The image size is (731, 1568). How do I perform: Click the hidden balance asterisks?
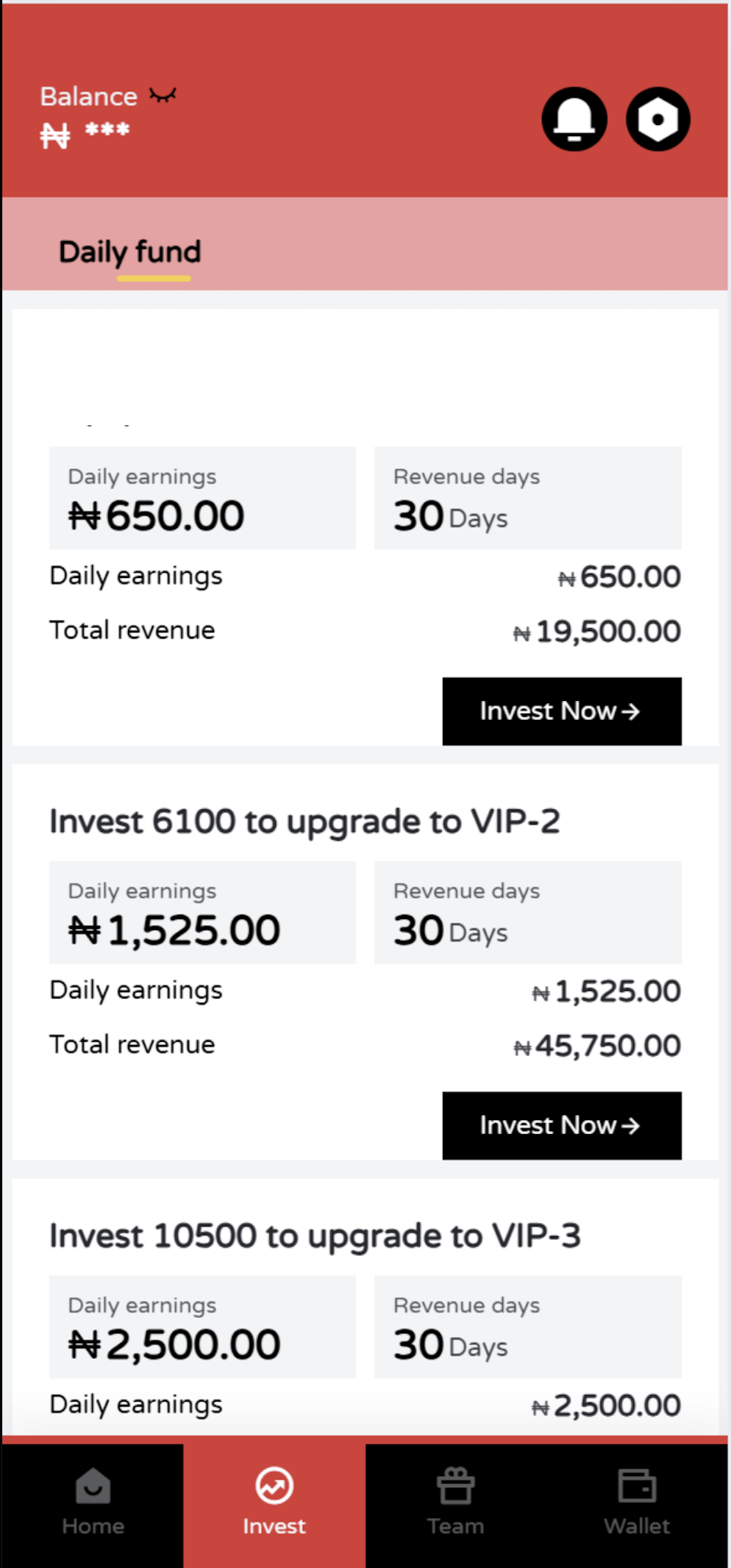[107, 131]
